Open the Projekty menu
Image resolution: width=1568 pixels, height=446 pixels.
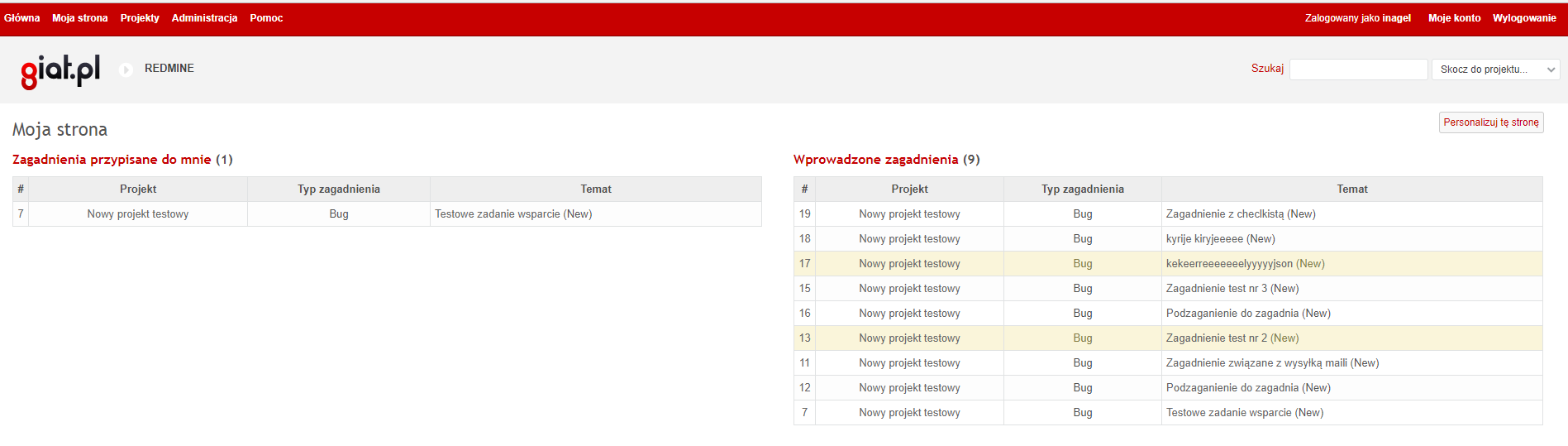[140, 18]
